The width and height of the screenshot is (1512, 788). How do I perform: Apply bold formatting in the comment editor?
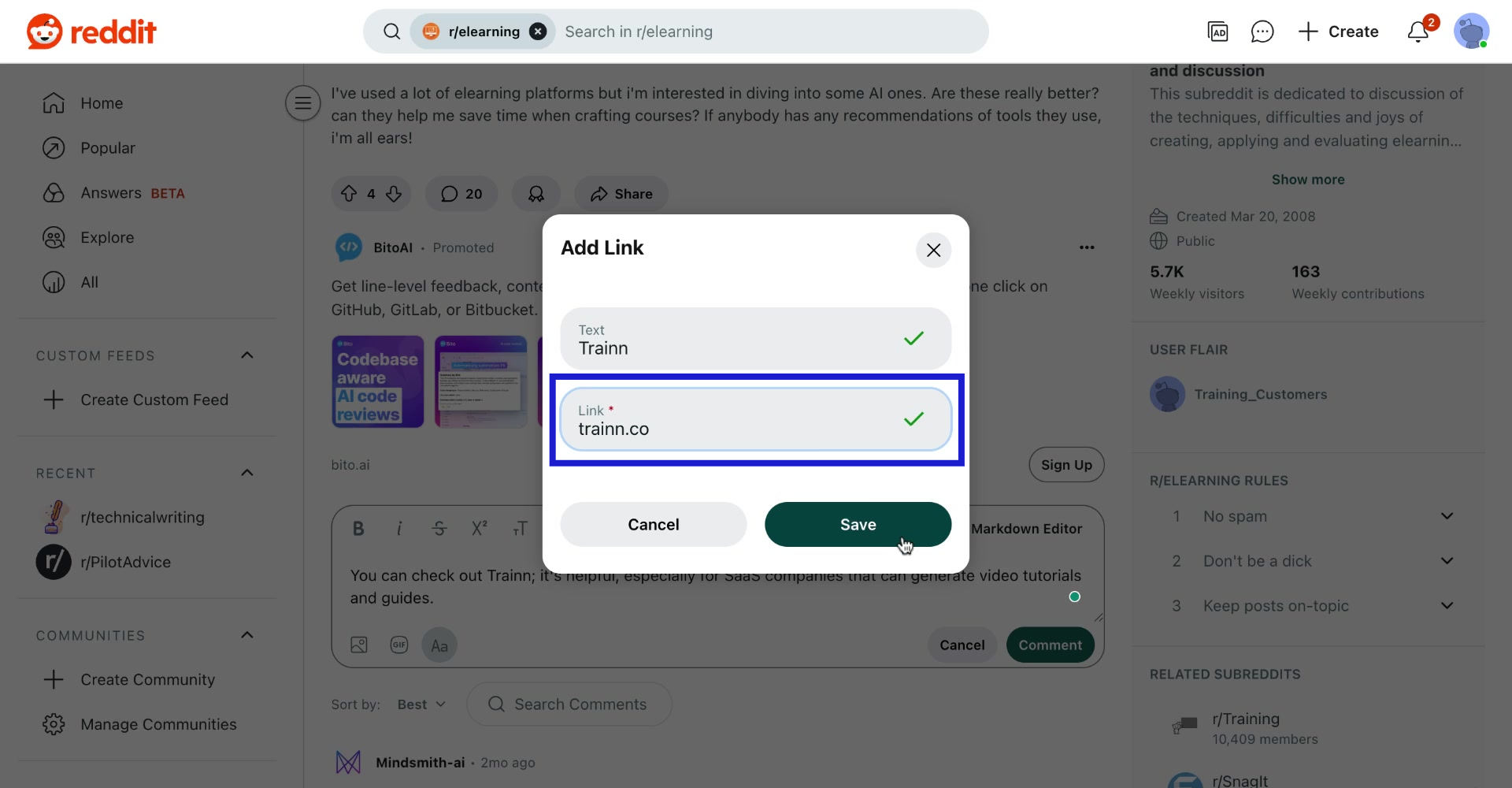pos(358,528)
